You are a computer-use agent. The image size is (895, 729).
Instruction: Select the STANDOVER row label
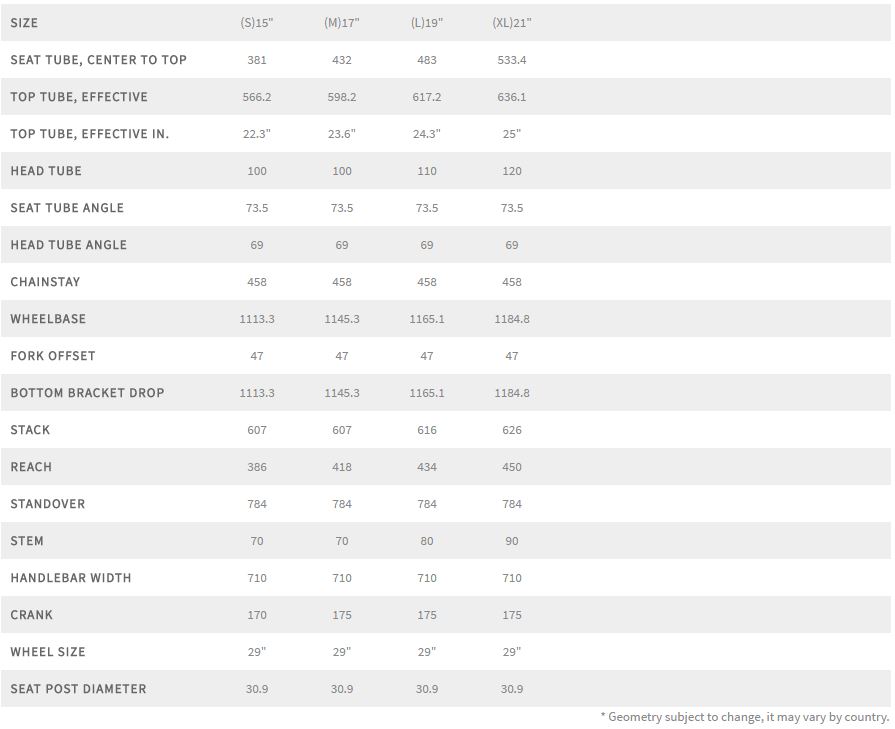(48, 504)
